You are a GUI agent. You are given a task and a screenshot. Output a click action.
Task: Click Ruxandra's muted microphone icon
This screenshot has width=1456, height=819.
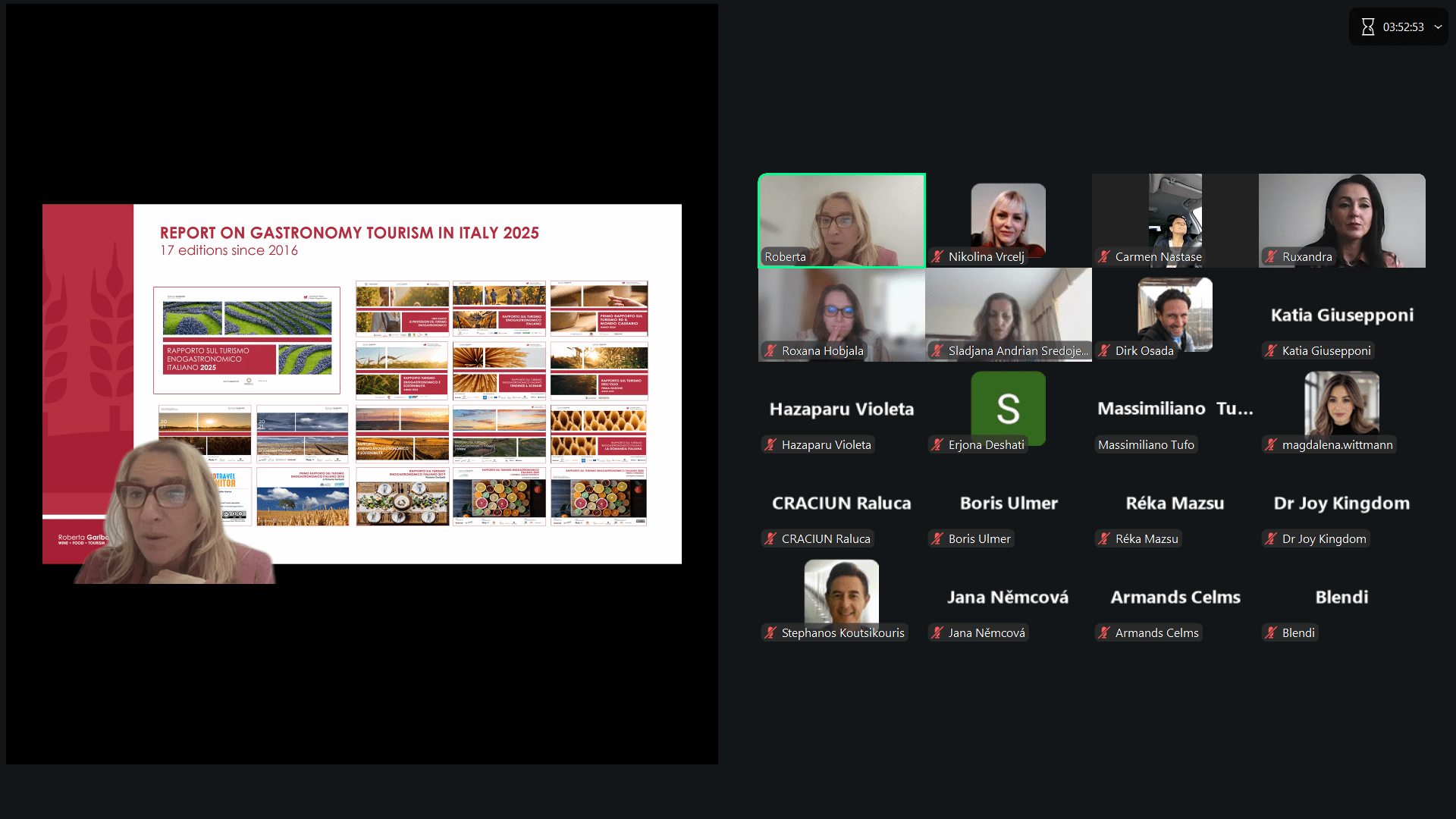point(1272,257)
